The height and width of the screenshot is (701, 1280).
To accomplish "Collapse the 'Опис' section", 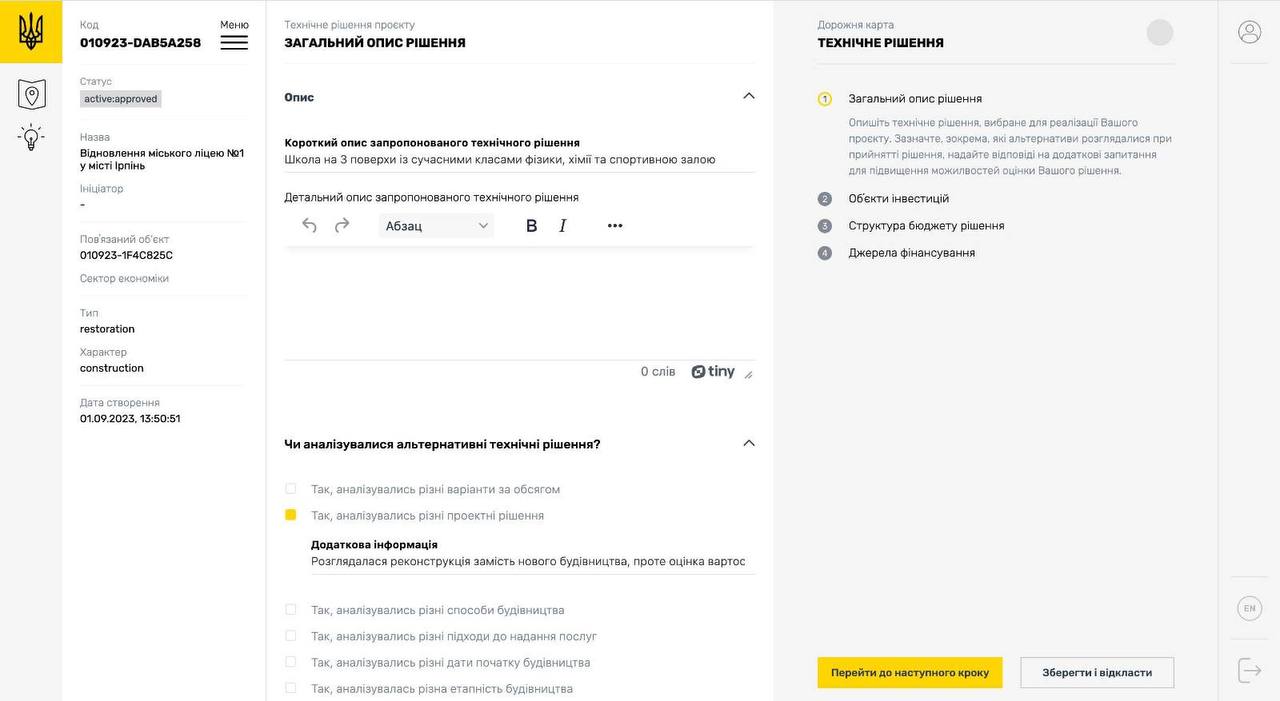I will point(749,96).
